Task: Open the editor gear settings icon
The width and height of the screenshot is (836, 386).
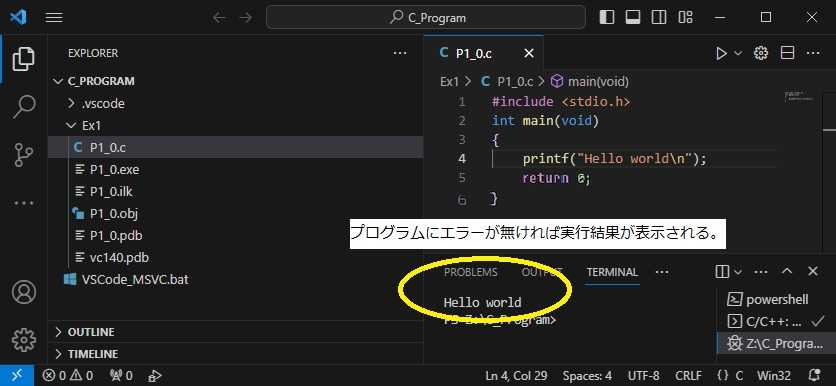Action: tap(761, 53)
